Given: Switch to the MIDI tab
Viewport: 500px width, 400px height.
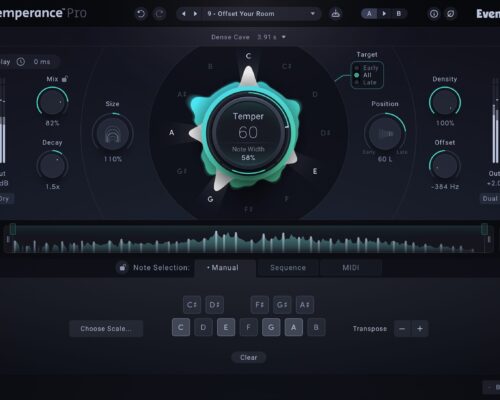Looking at the screenshot, I should [351, 268].
